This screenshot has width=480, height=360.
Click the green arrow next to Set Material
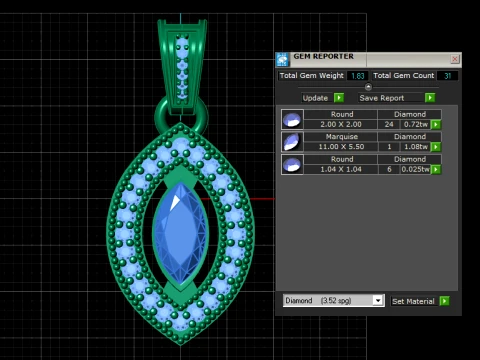(x=444, y=301)
